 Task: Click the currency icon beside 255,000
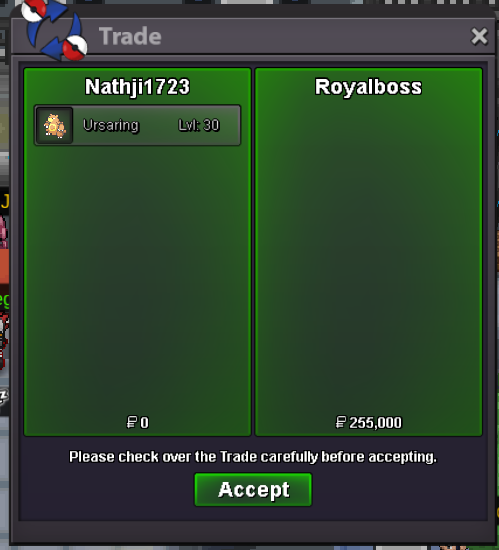tap(340, 422)
